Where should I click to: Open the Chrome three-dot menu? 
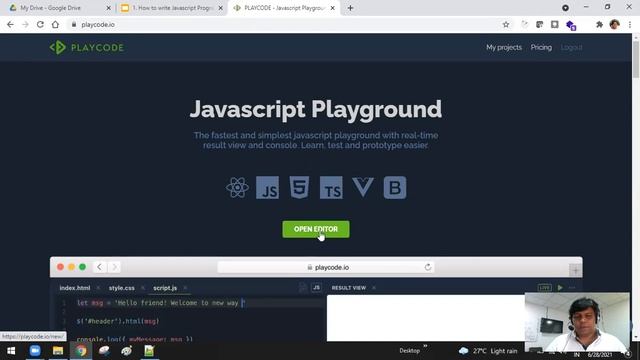coord(630,24)
